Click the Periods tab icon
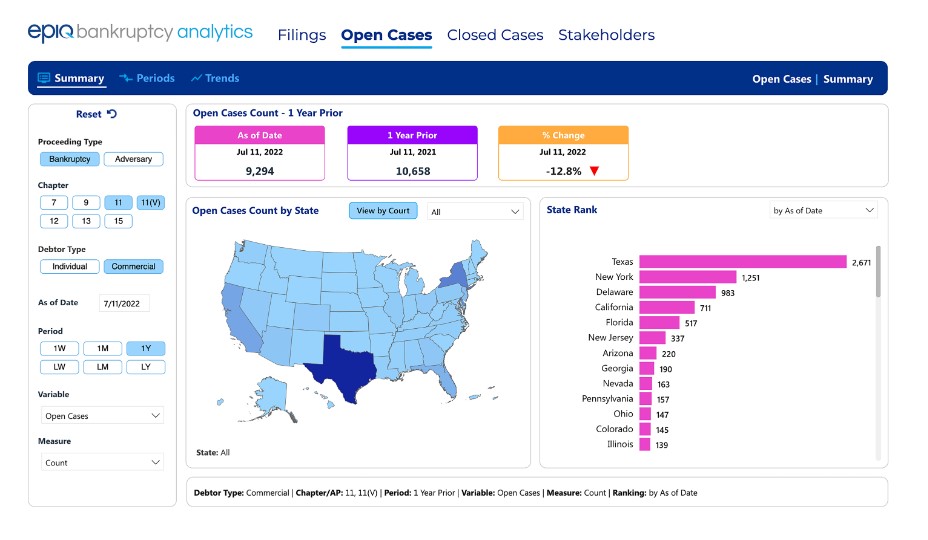This screenshot has width=928, height=540. pos(125,78)
